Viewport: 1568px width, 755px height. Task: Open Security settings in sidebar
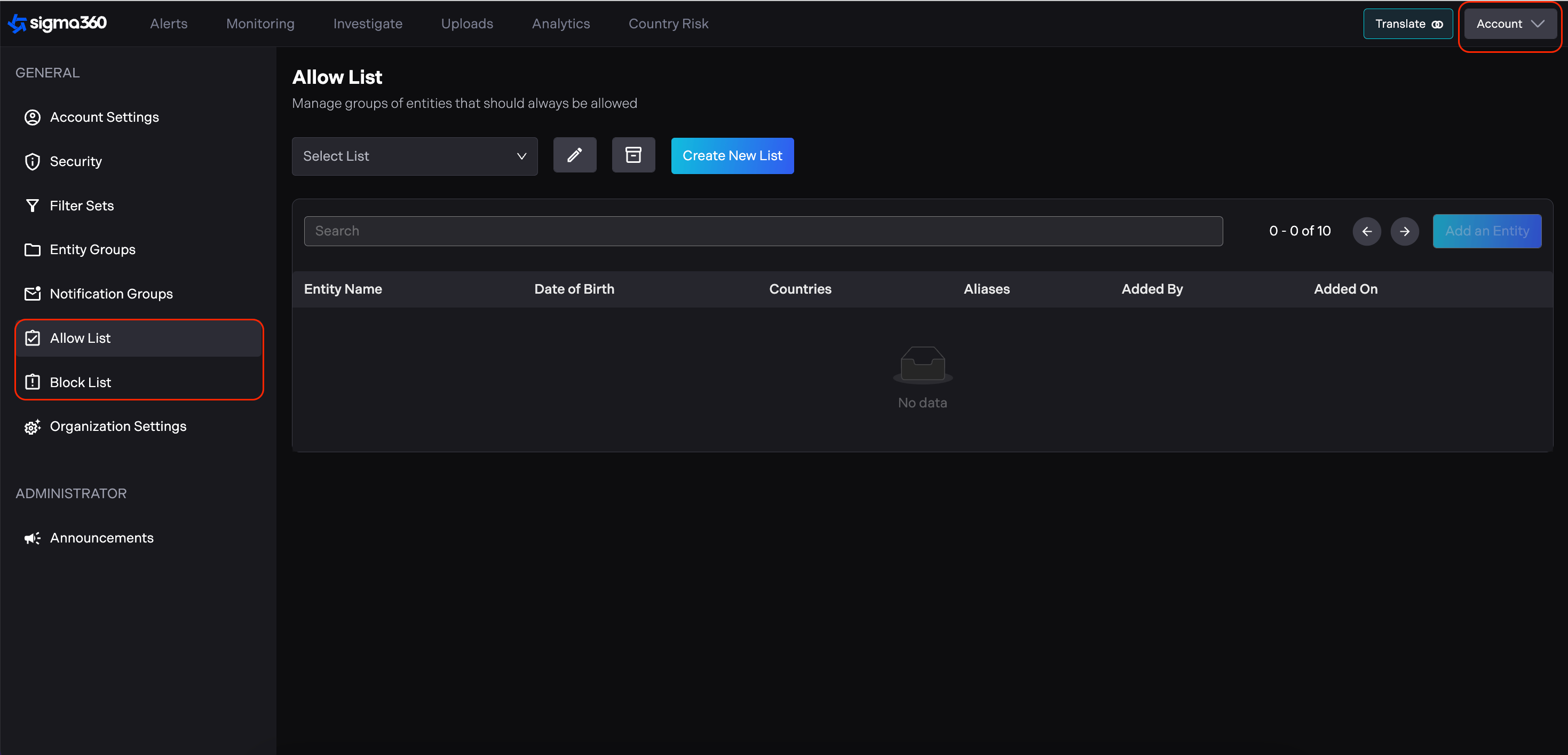pos(75,161)
